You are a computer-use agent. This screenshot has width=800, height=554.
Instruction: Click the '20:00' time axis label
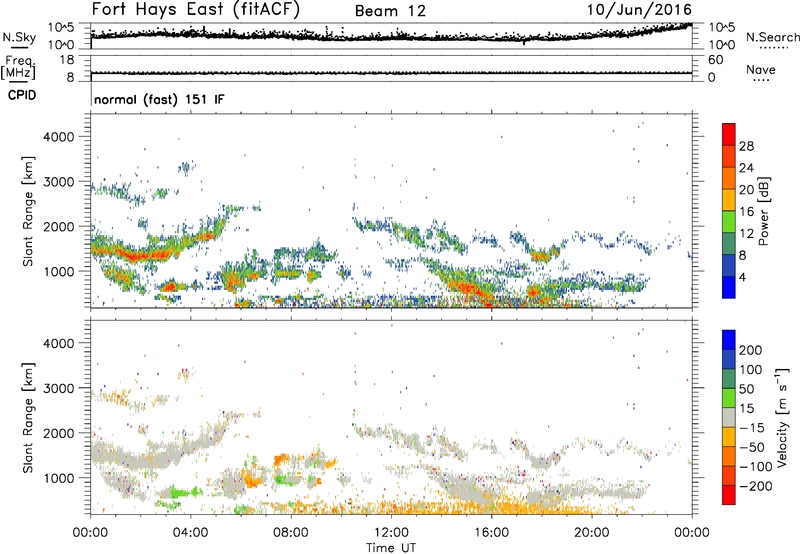pos(592,533)
